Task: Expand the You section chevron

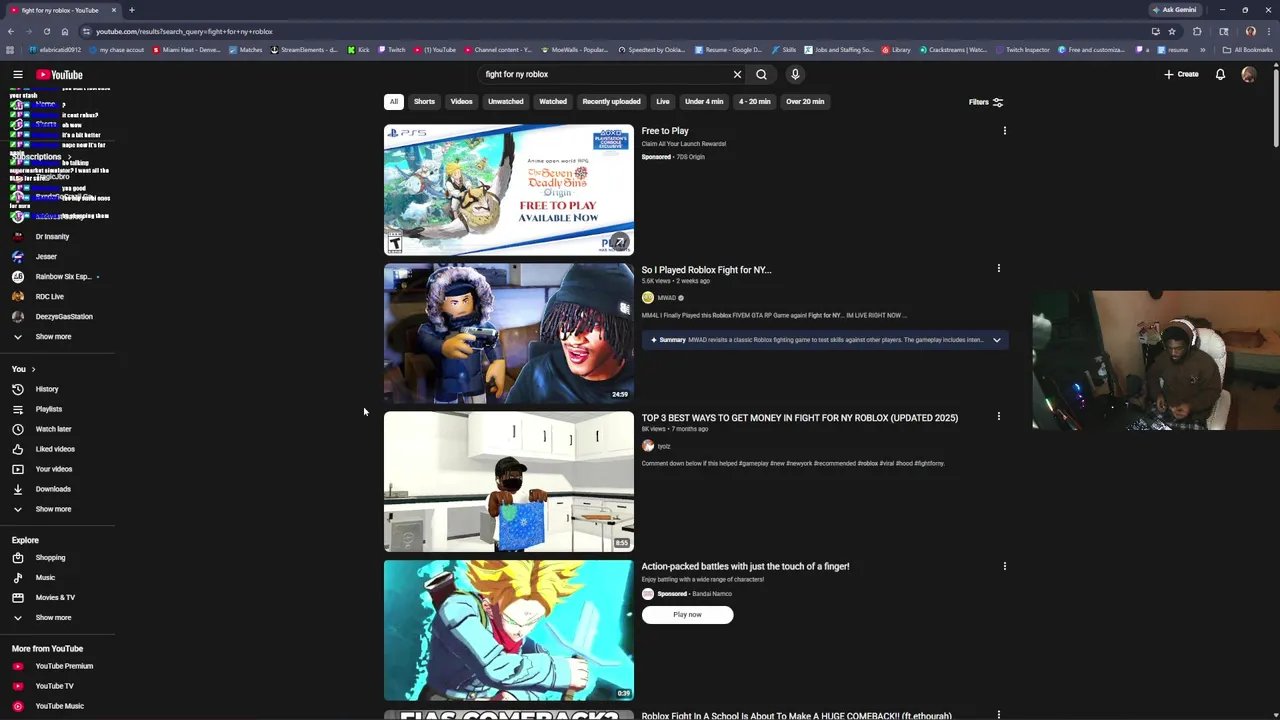Action: tap(33, 369)
